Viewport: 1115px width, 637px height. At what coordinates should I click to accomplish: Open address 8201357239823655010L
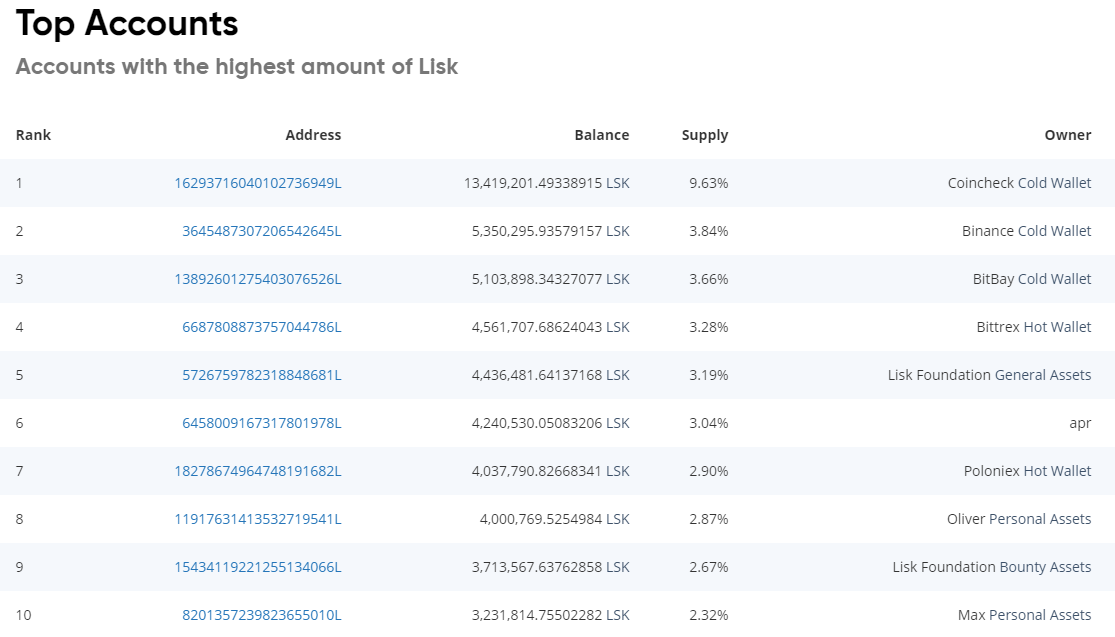[x=262, y=615]
